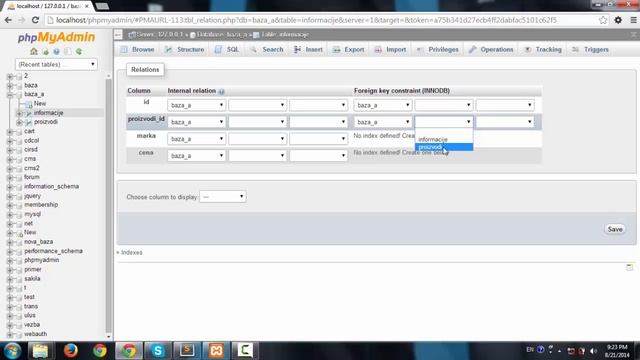Click the browser reload icon
Viewport: 640px width, 360px height.
[x=35, y=20]
